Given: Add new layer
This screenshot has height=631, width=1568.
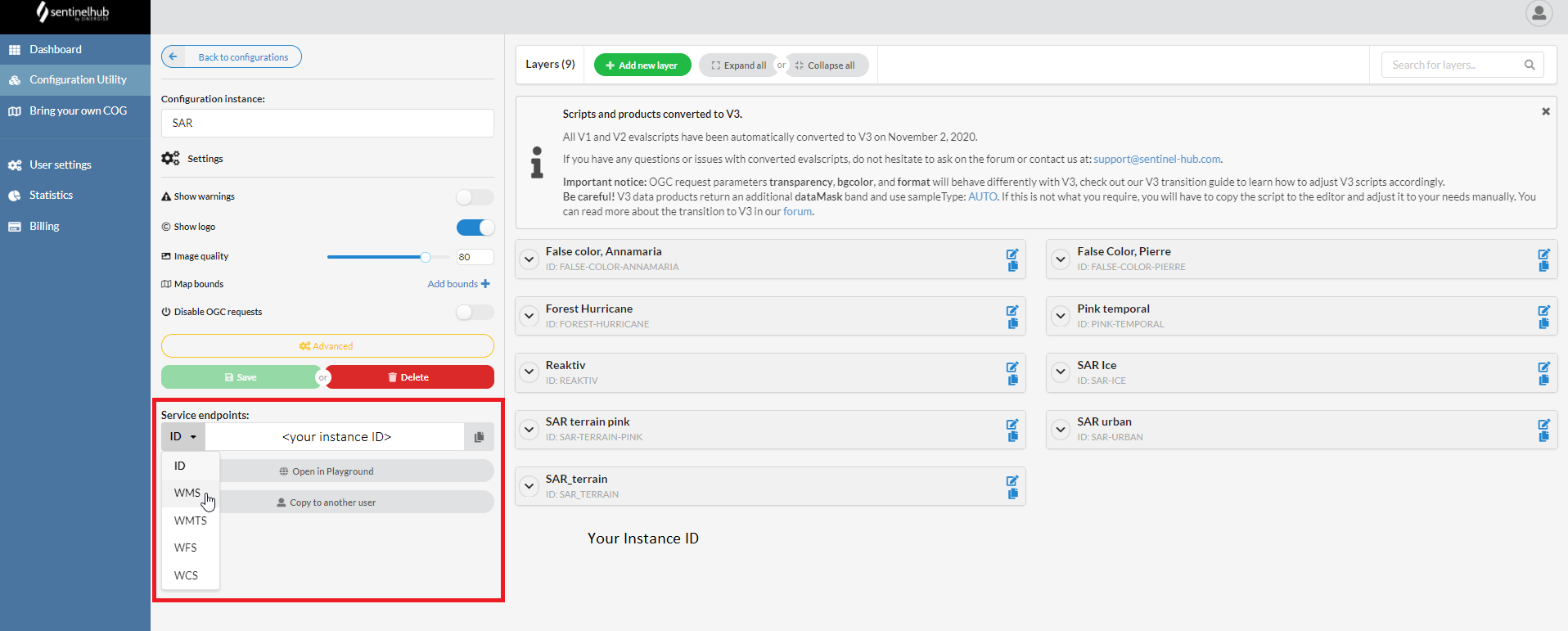Looking at the screenshot, I should pos(642,65).
